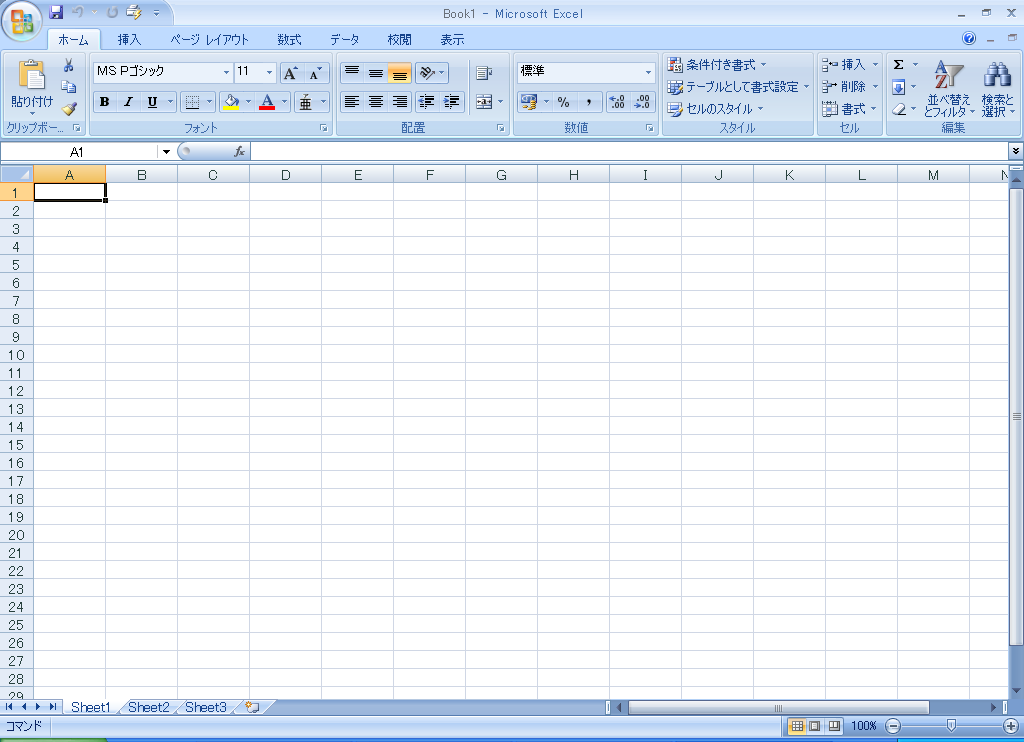Click the AutoSum sigma icon
The height and width of the screenshot is (742, 1024).
(x=899, y=65)
